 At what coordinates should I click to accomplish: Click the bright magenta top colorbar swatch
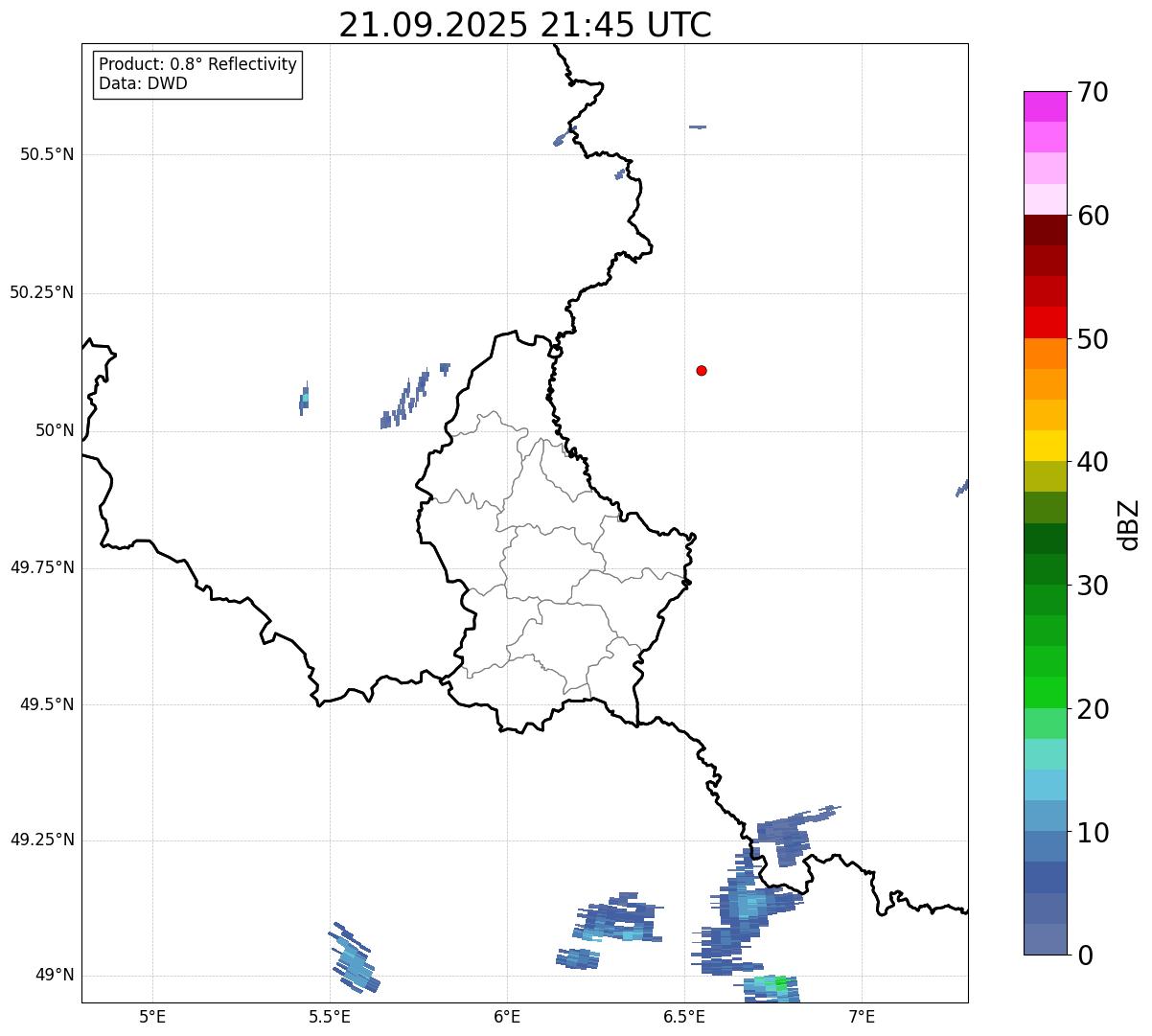pyautogui.click(x=1045, y=106)
